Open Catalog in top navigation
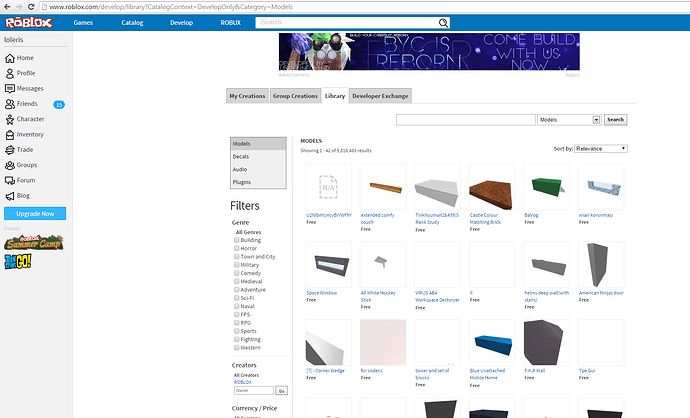 (132, 22)
